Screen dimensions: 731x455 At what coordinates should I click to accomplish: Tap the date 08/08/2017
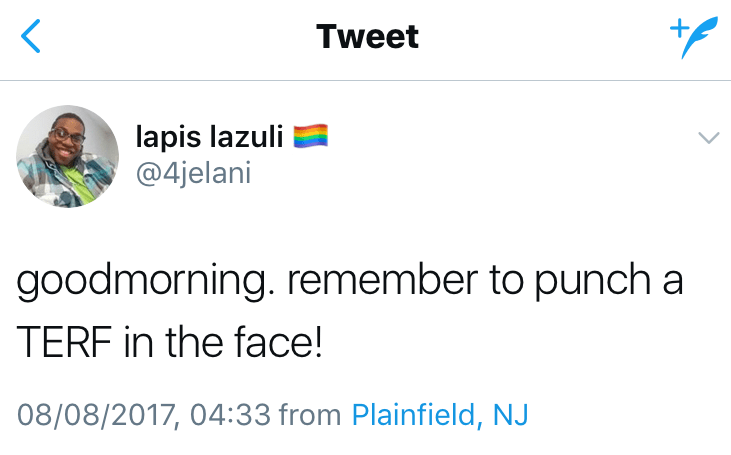click(x=93, y=413)
